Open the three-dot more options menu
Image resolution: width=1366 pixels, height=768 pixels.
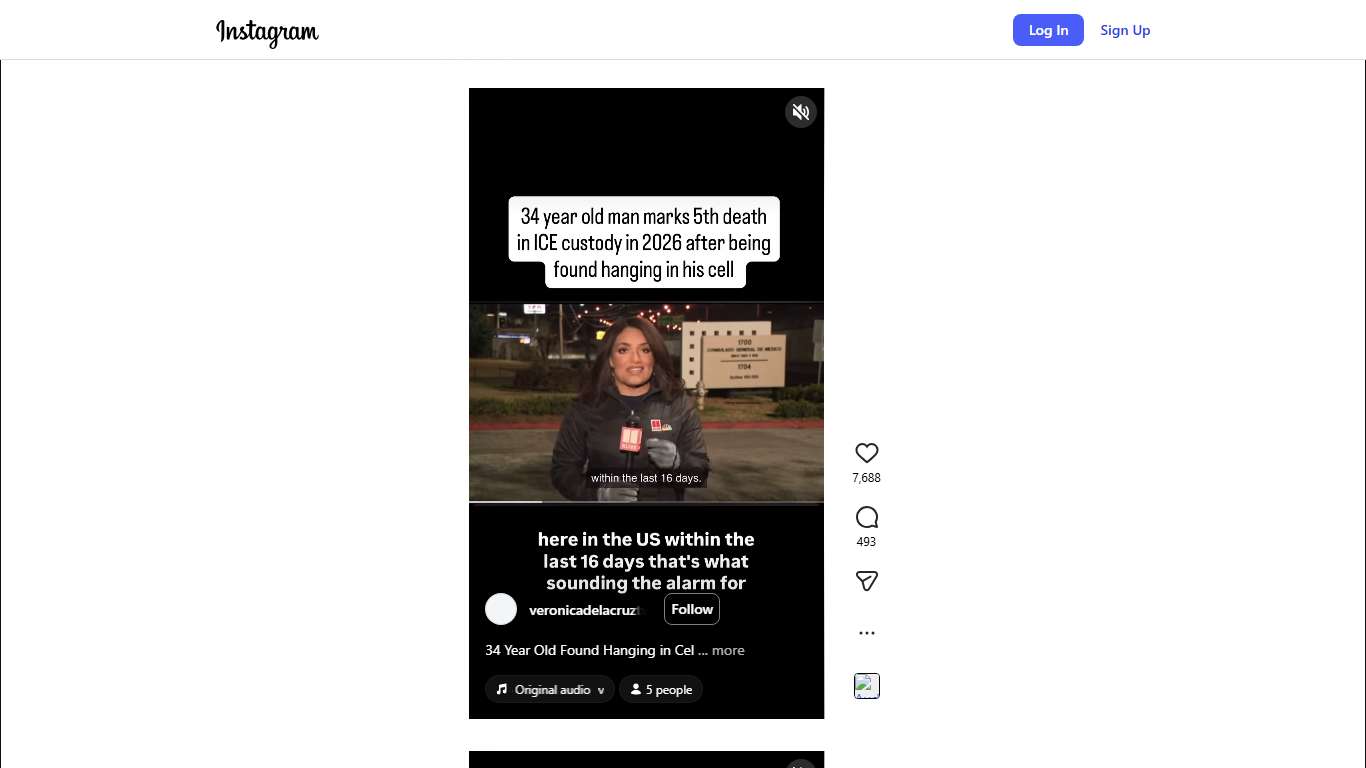click(x=867, y=633)
